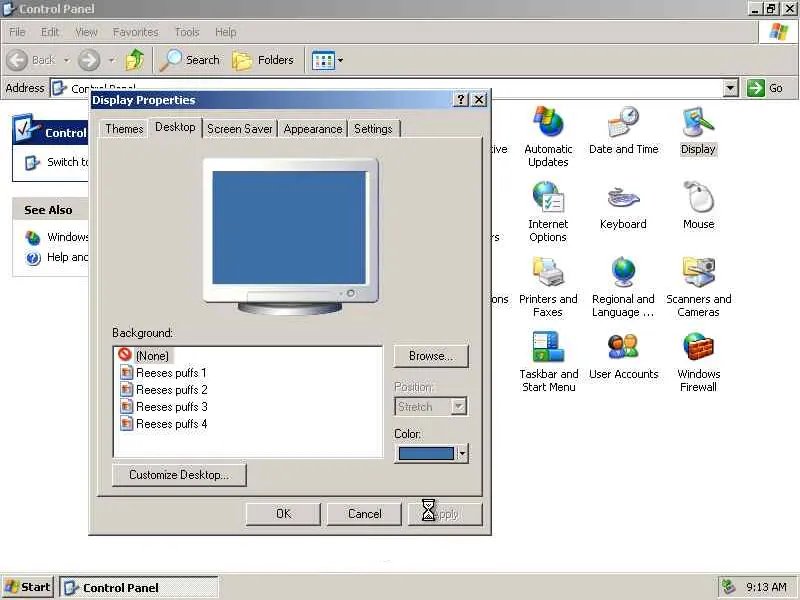800x600 pixels.
Task: Open the Position Stretch dropdown
Action: click(459, 406)
